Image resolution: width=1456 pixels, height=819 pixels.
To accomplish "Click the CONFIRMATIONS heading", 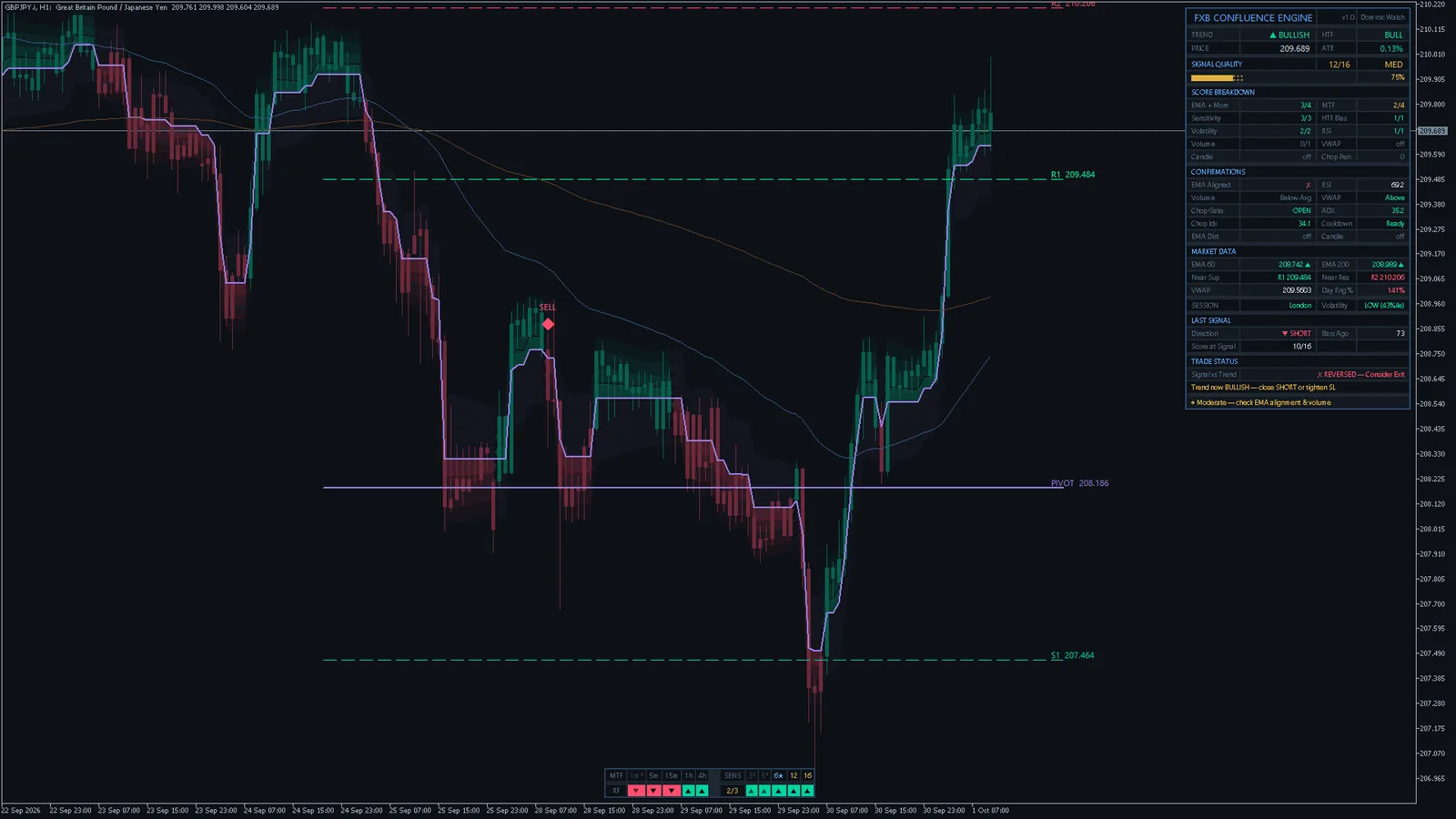I will coord(1218,171).
